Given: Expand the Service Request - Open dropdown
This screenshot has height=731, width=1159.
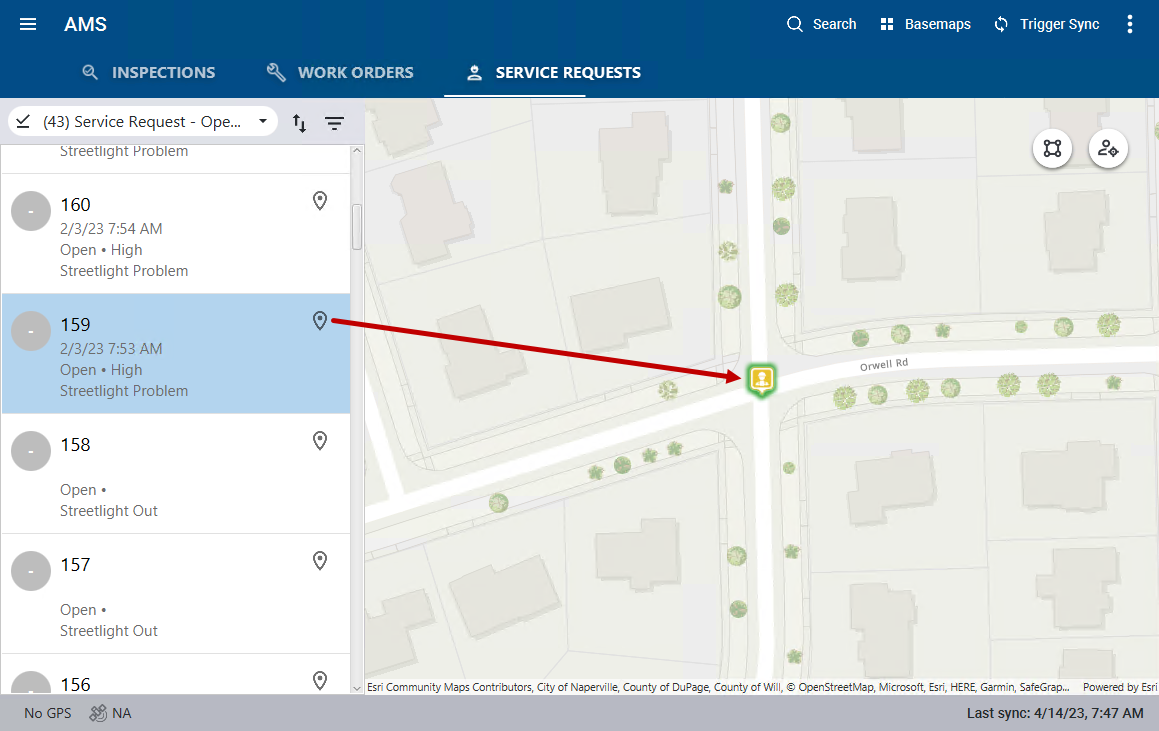Looking at the screenshot, I should (143, 122).
